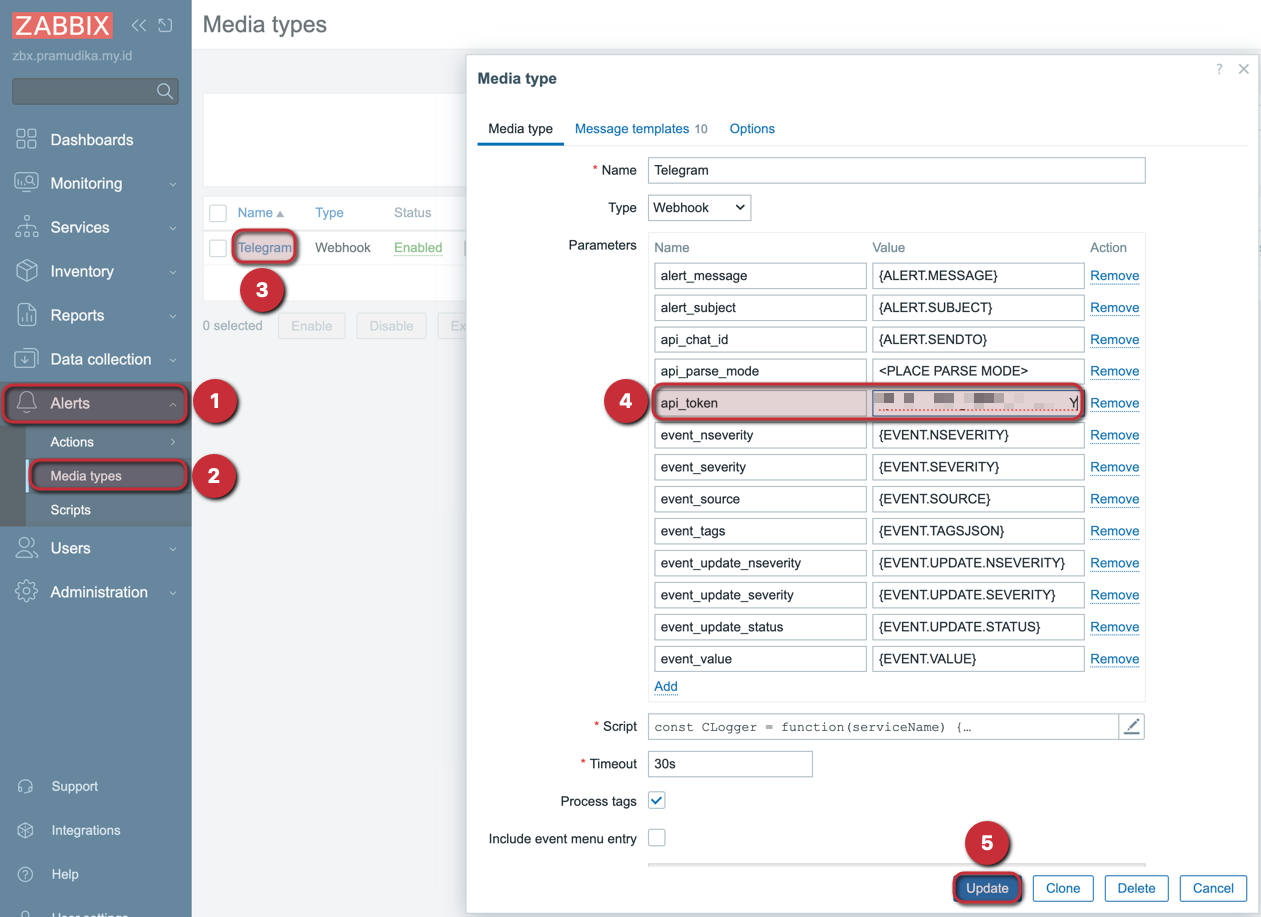Click the Timeout field showing 30s
Screen dimensions: 1261x917
tap(730, 763)
